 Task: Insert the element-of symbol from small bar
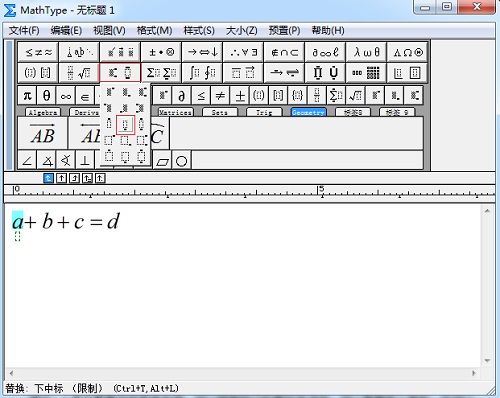85,96
